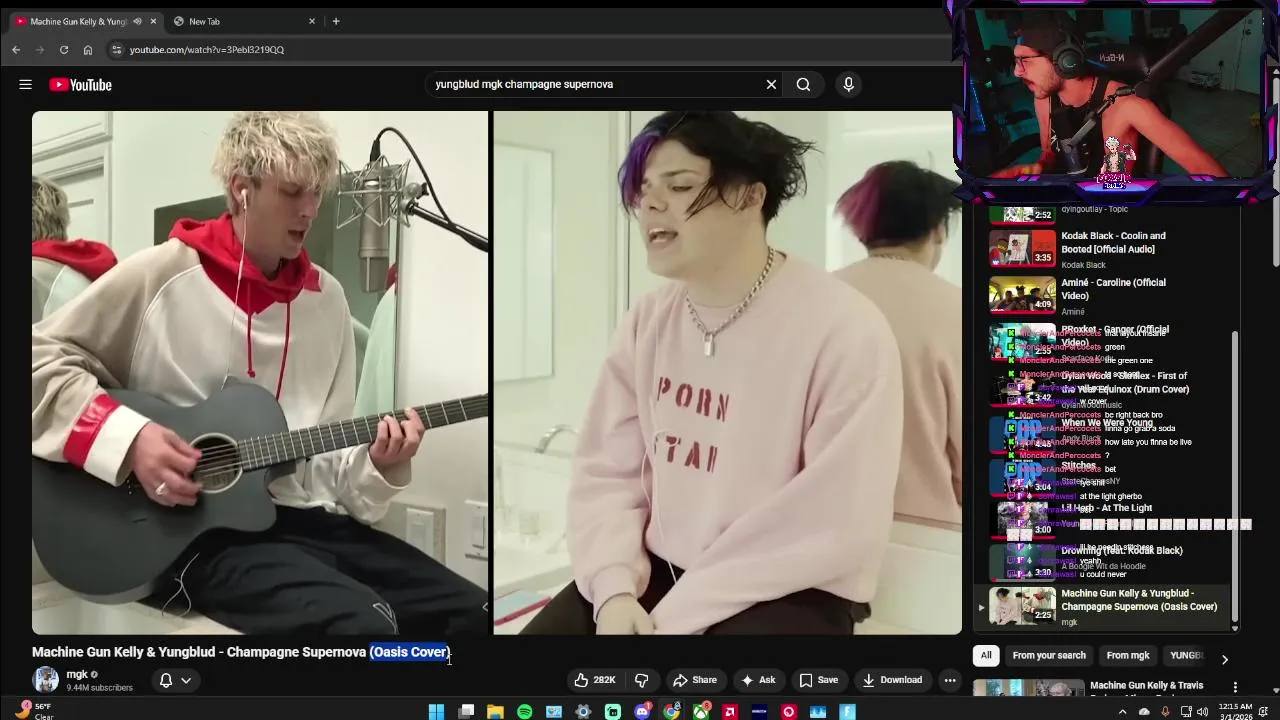1280x720 pixels.
Task: Close the New Tab tab
Action: (x=312, y=21)
